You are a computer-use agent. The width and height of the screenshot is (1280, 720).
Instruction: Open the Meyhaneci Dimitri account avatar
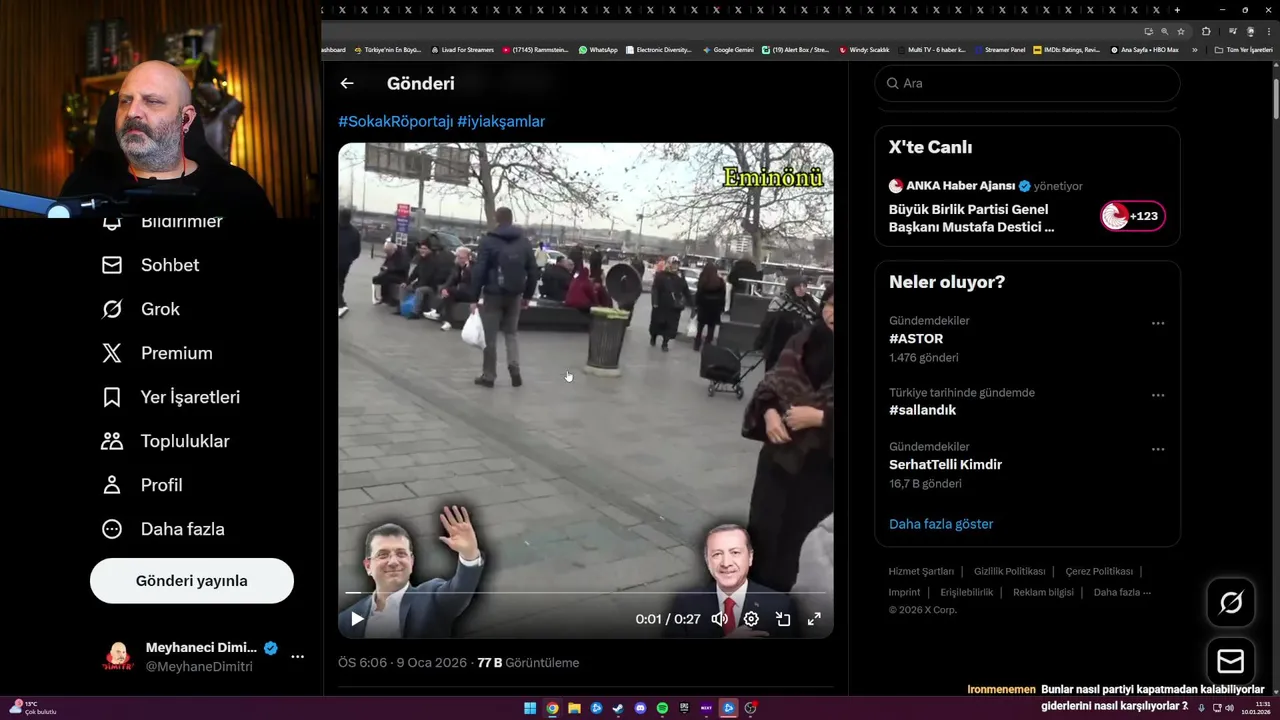(x=118, y=657)
